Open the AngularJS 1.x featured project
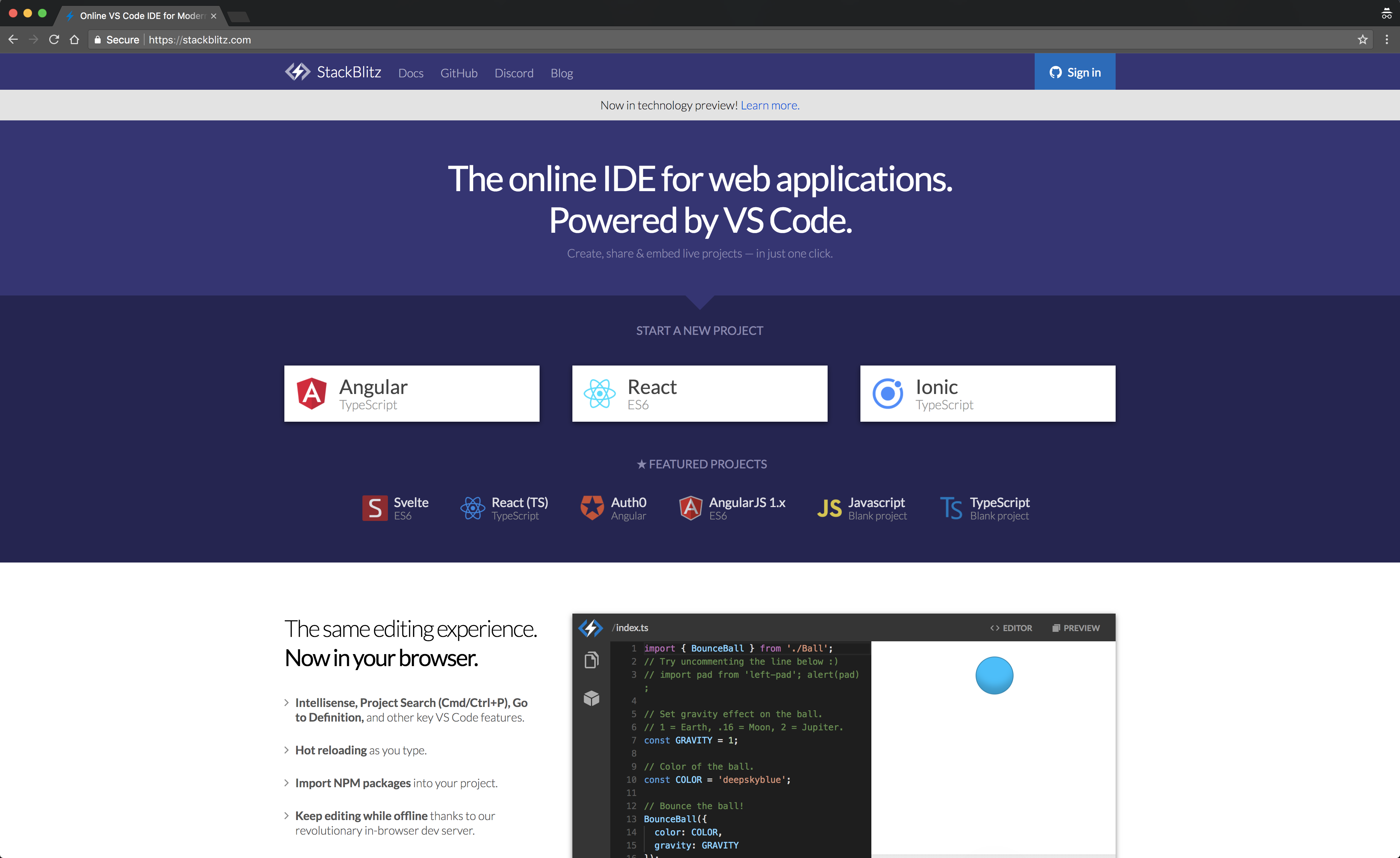This screenshot has width=1400, height=858. click(x=732, y=508)
